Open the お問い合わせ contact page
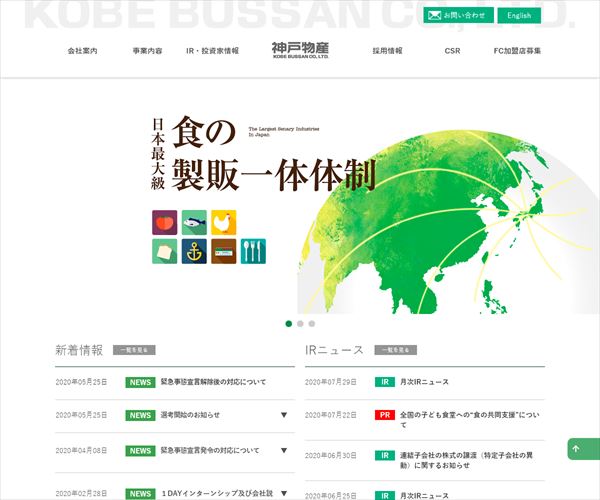 point(458,15)
